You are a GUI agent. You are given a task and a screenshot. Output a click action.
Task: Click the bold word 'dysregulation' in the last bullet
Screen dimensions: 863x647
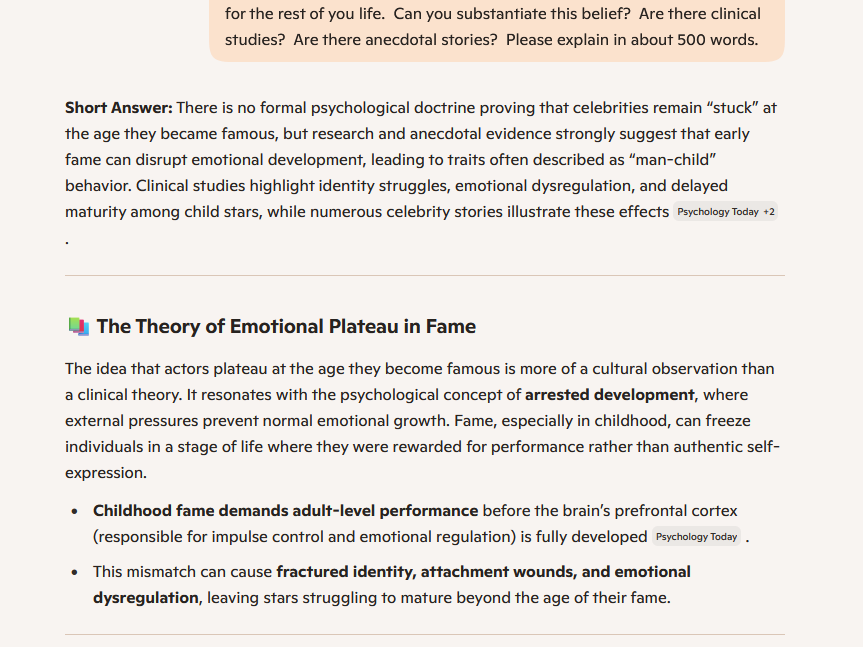click(146, 598)
